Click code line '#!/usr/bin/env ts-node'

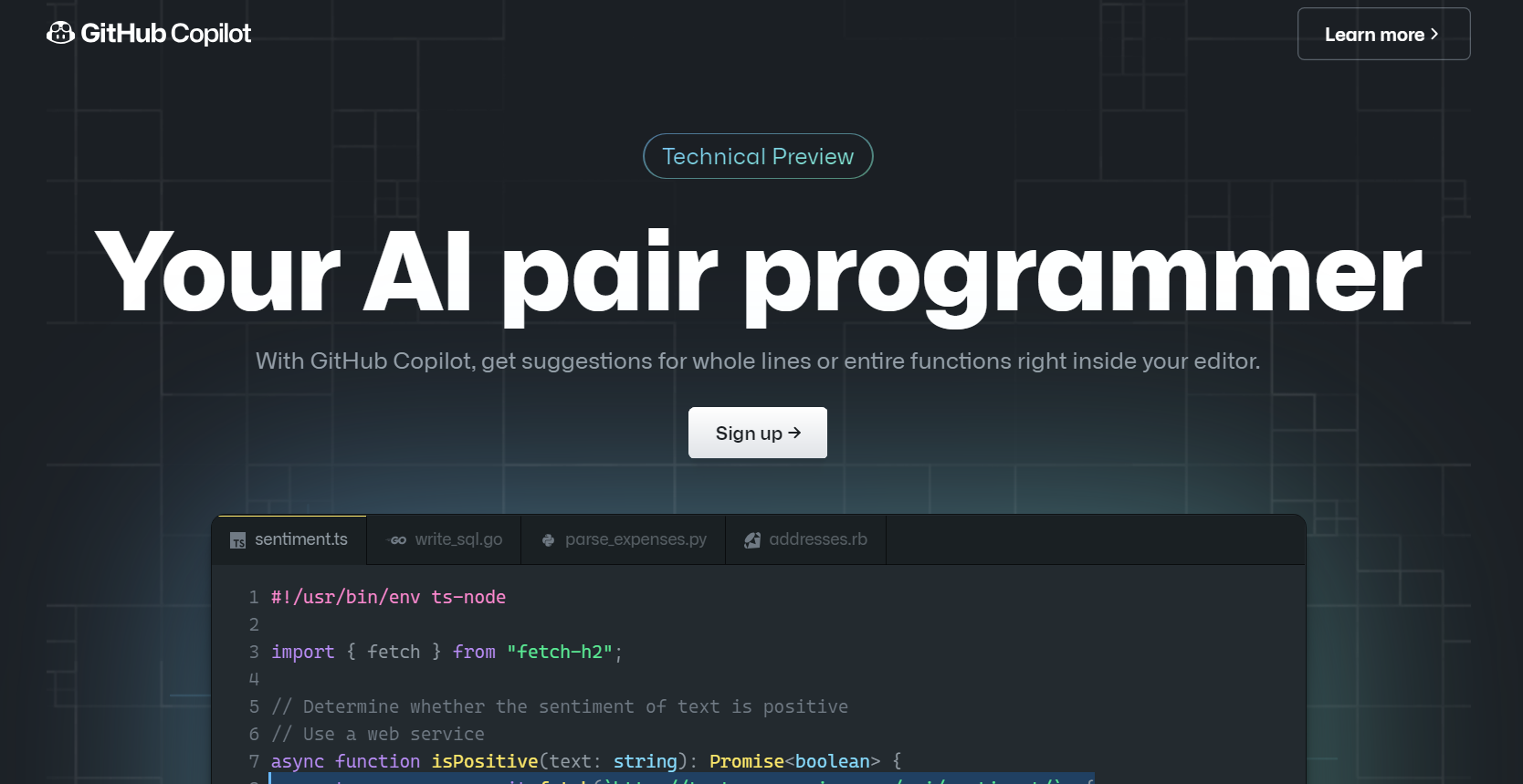tap(388, 597)
